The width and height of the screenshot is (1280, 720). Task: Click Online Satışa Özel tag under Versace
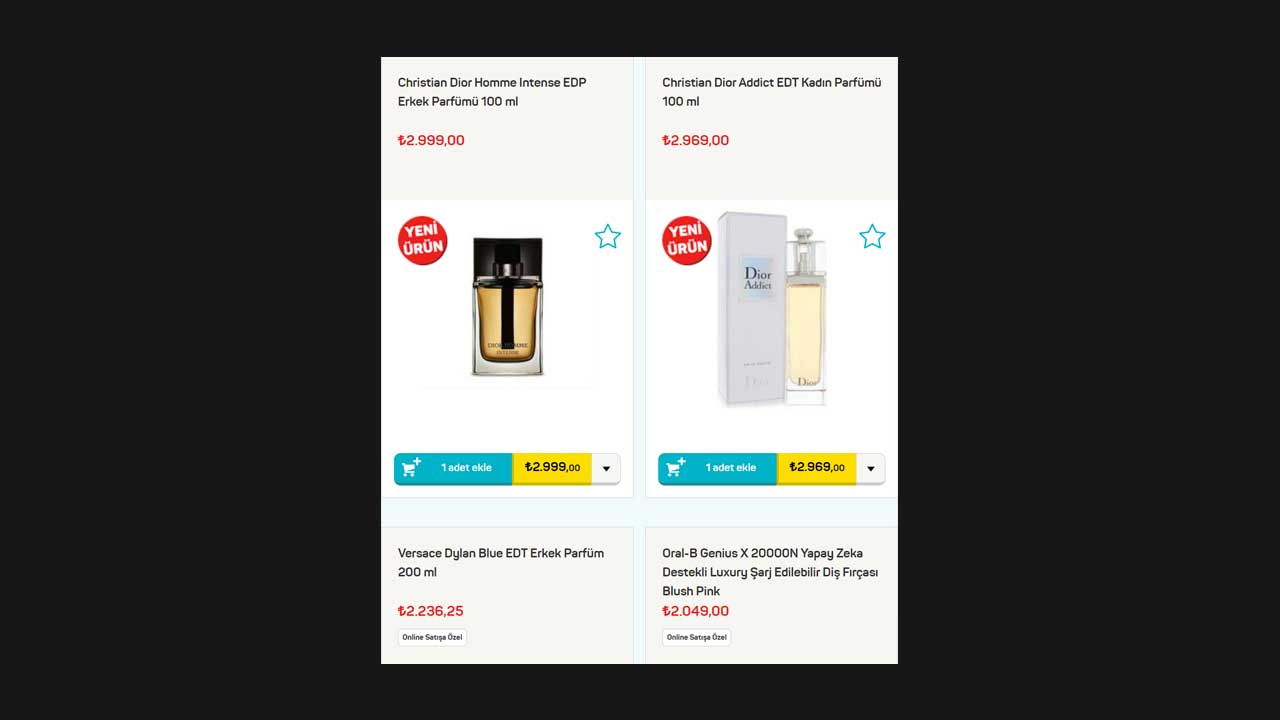tap(432, 637)
